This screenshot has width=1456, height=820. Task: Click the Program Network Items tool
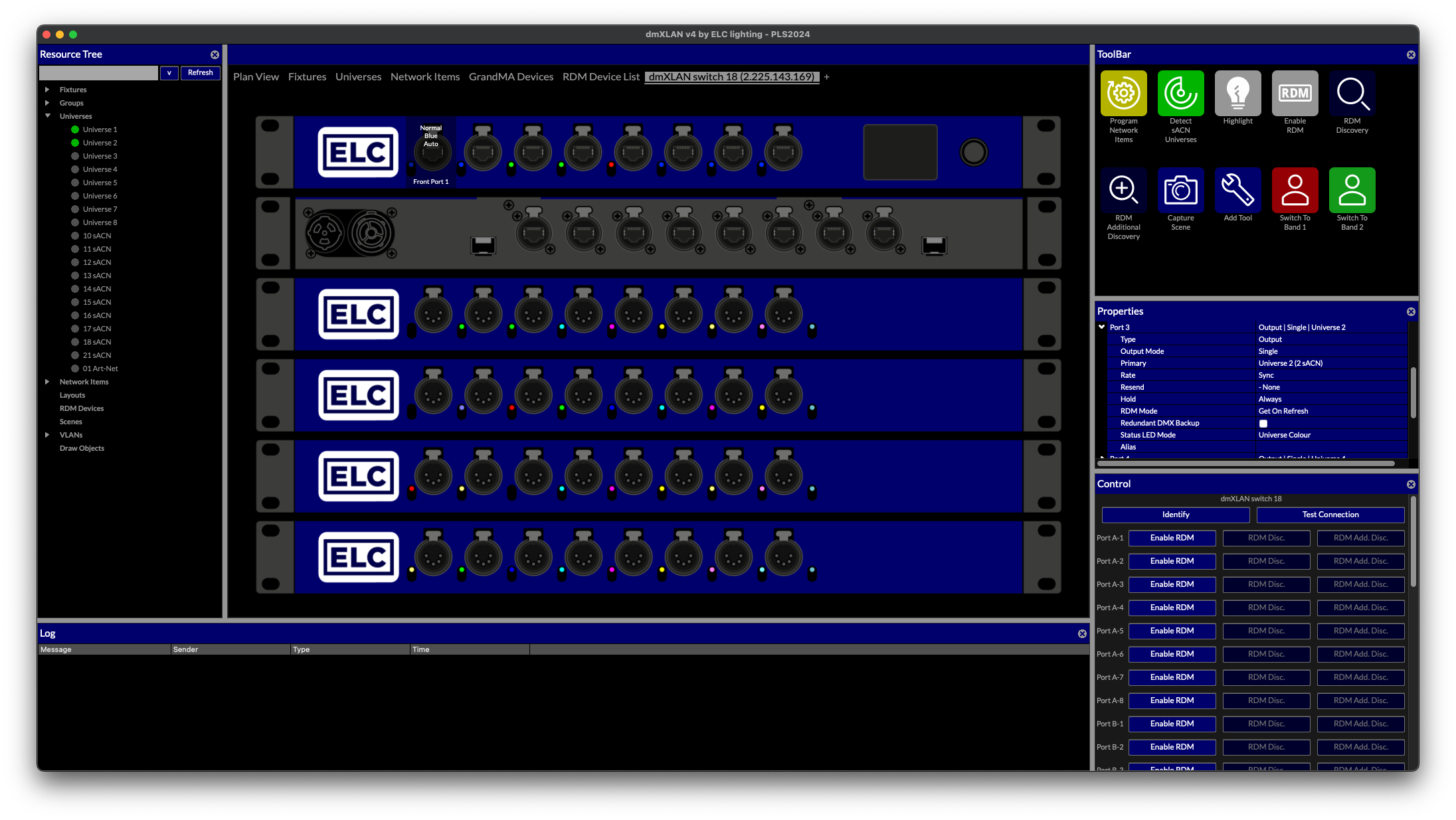(1123, 94)
